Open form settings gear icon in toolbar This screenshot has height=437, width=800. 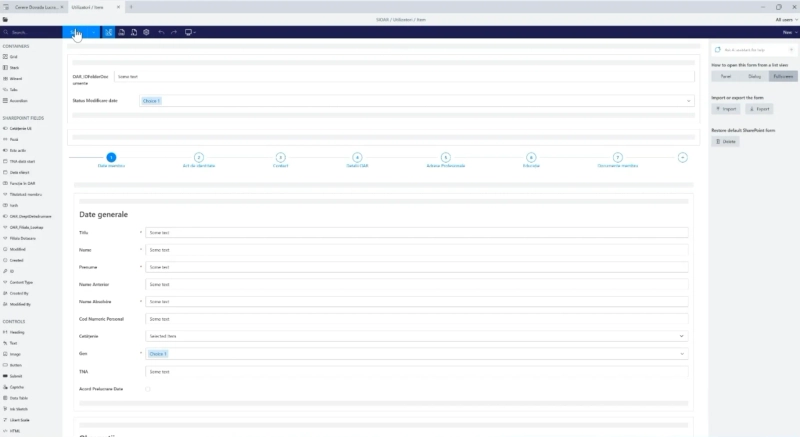(146, 32)
